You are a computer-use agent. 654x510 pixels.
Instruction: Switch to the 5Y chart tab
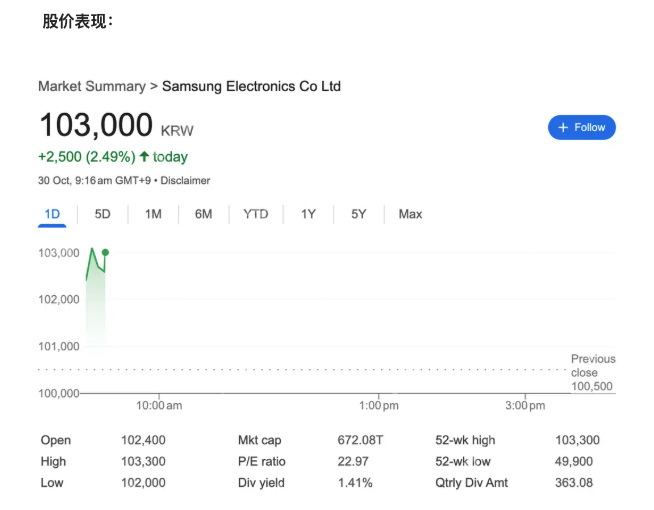click(x=359, y=214)
